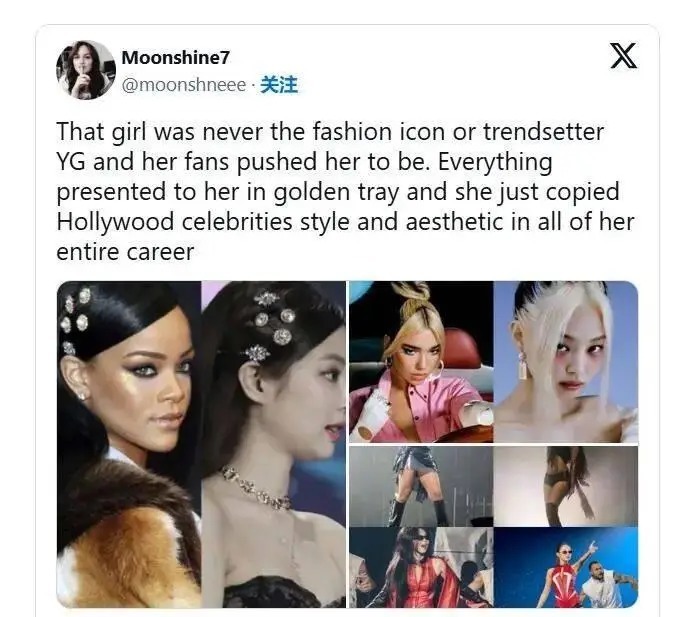
Task: Click the X logo icon
Action: (x=623, y=56)
